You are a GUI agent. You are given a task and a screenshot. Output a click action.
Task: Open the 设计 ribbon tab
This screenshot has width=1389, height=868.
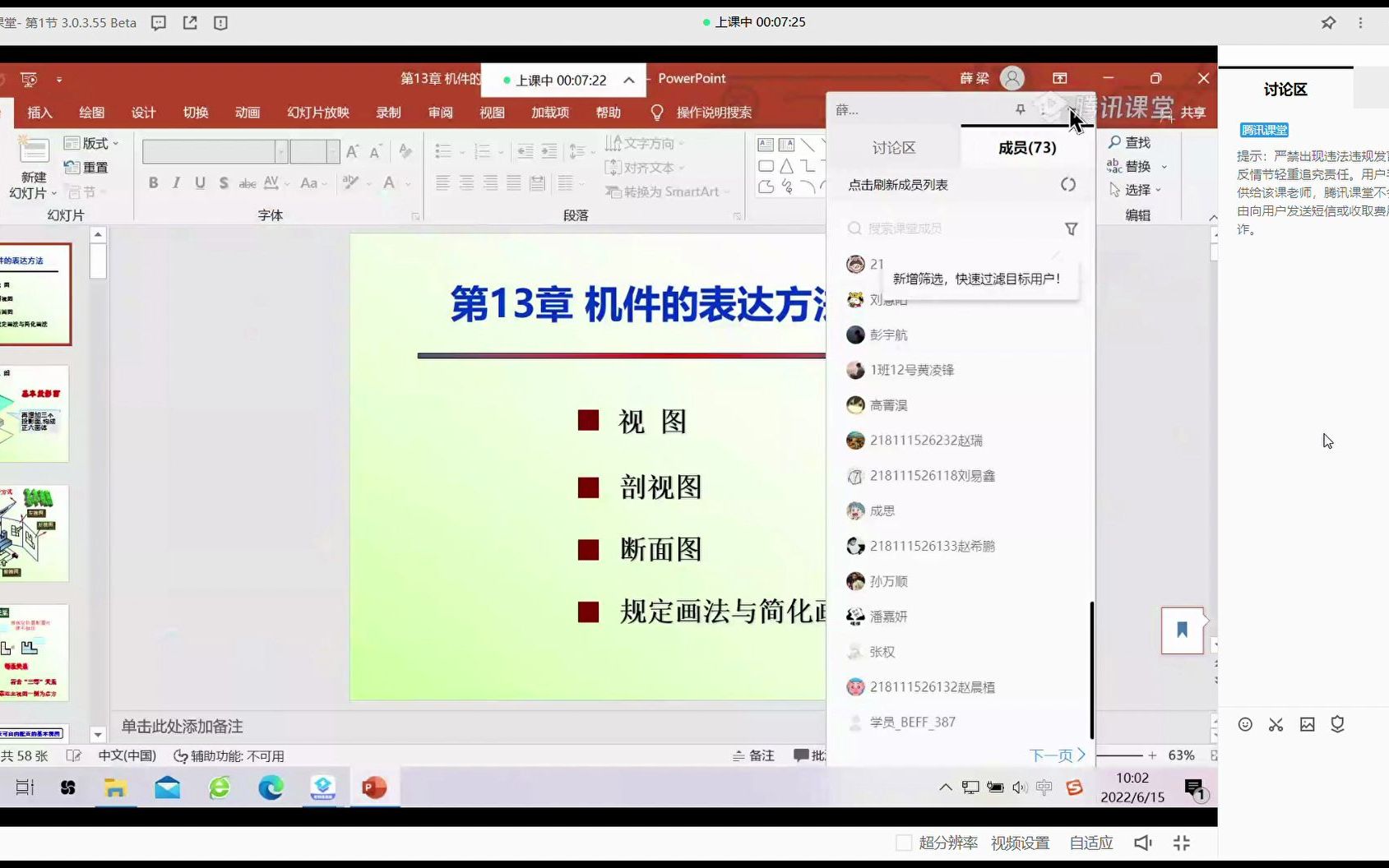click(143, 113)
